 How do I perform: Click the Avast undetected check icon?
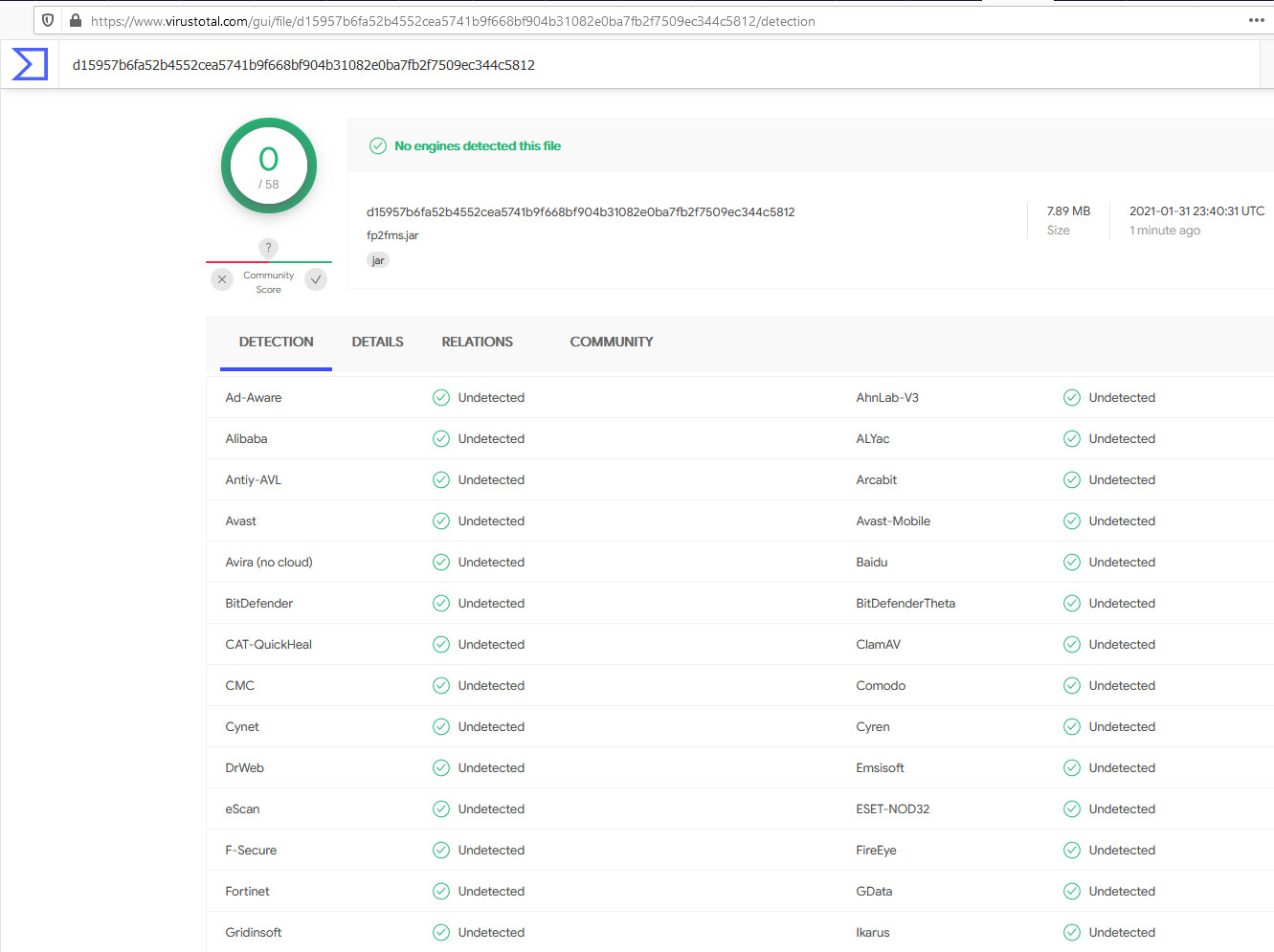[441, 521]
